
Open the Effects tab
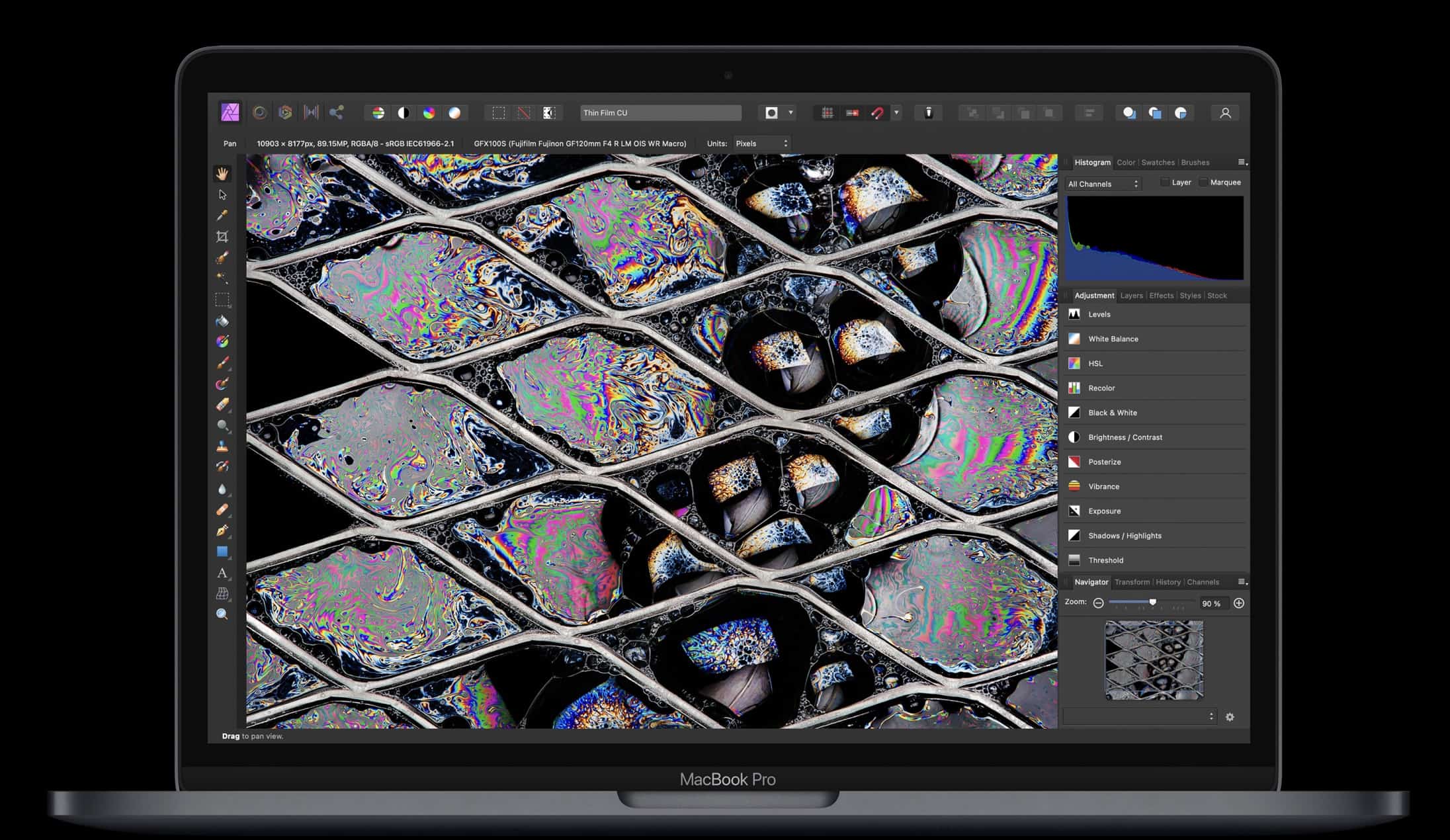1162,296
